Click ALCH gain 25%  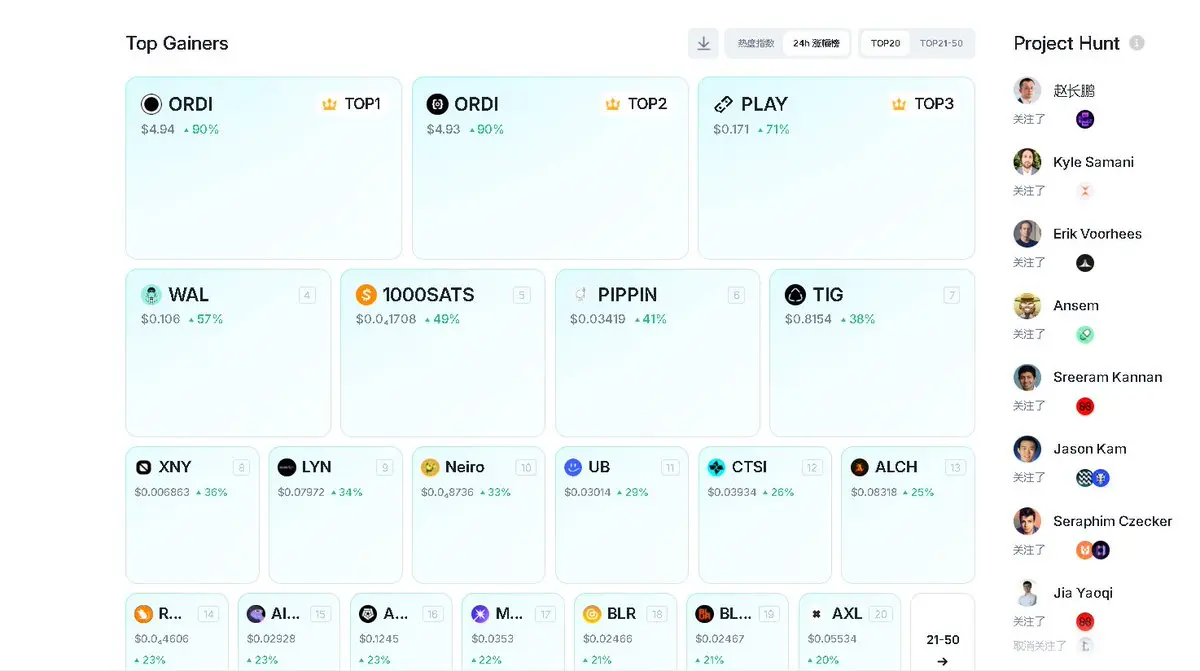coord(916,493)
